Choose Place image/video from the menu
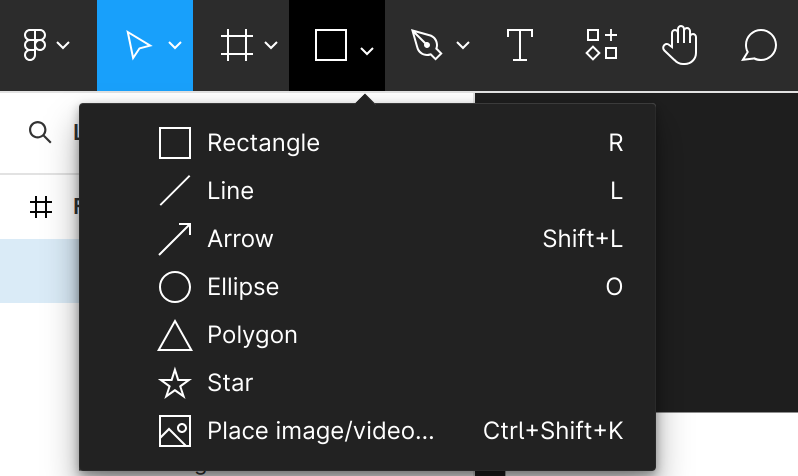 click(x=367, y=431)
